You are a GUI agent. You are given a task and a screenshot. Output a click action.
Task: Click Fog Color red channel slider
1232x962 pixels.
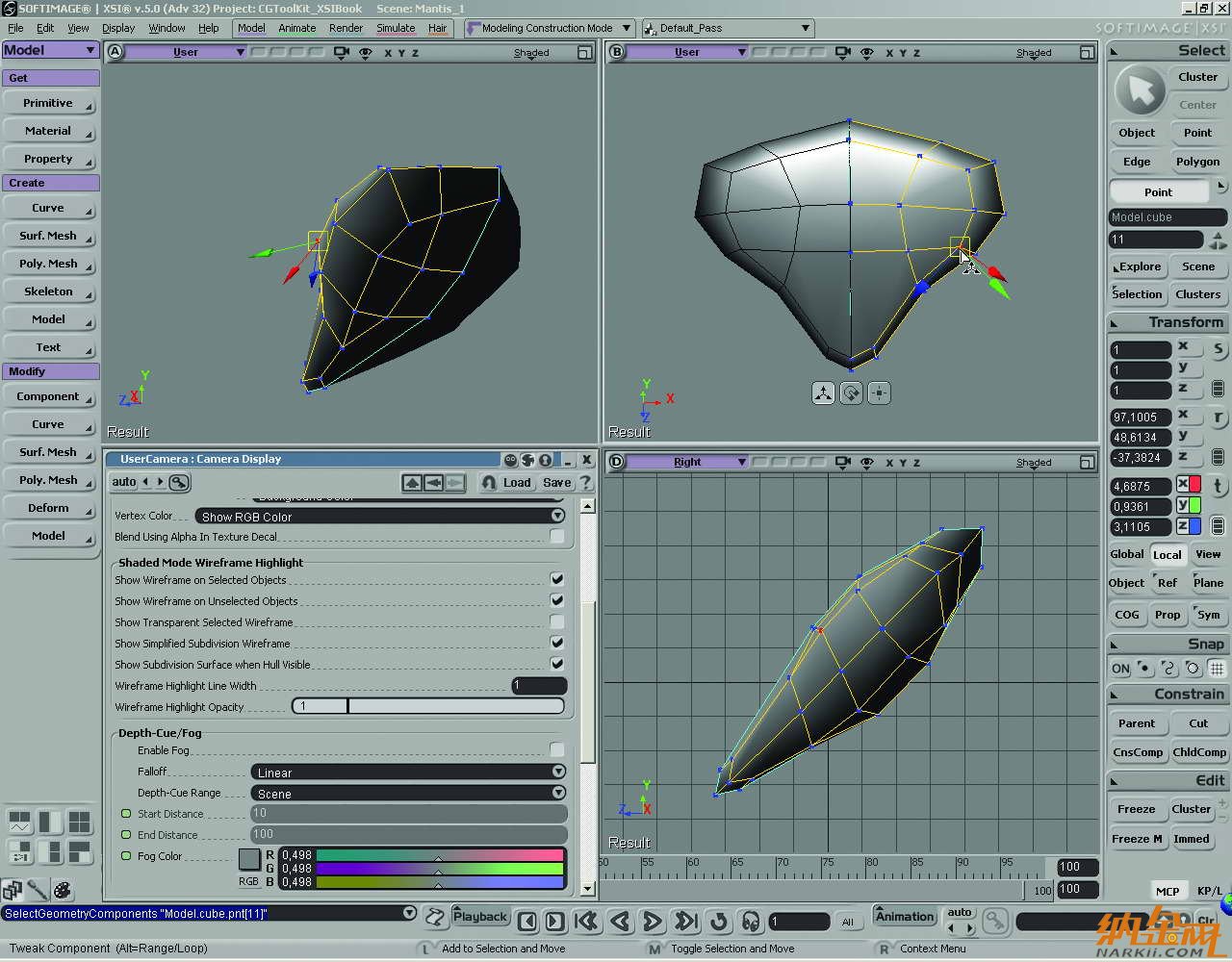click(x=439, y=854)
